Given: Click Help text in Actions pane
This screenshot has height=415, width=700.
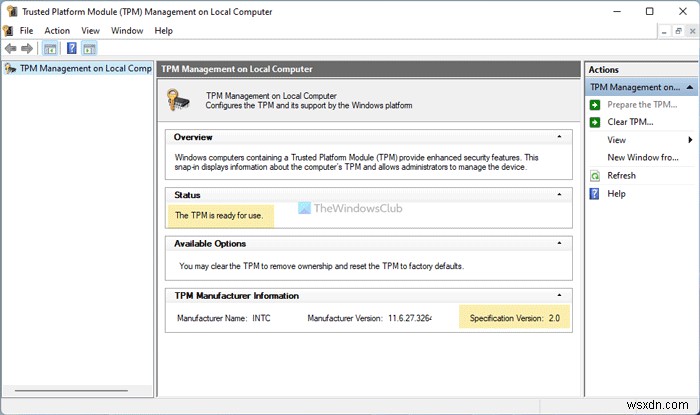Looking at the screenshot, I should click(616, 194).
